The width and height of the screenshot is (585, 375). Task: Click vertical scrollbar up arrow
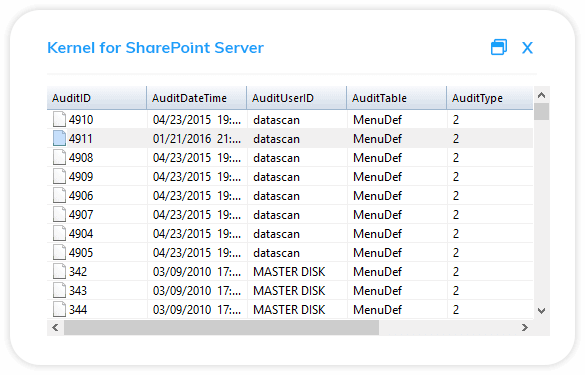[542, 95]
